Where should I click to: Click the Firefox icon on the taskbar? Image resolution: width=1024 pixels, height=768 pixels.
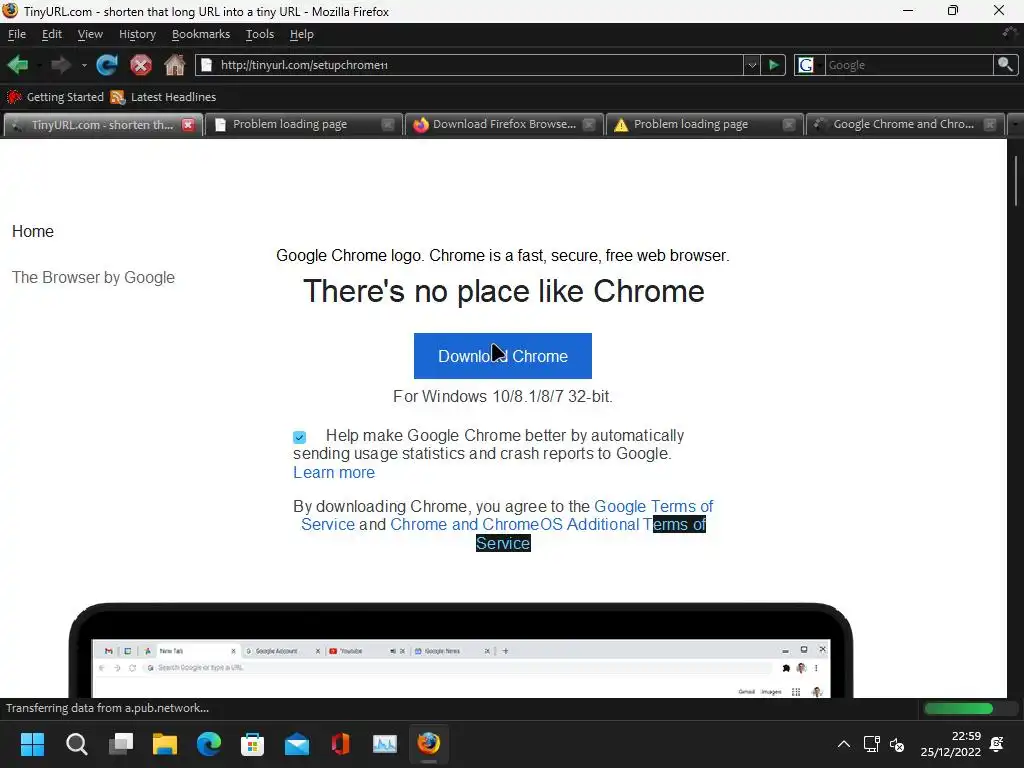point(428,744)
